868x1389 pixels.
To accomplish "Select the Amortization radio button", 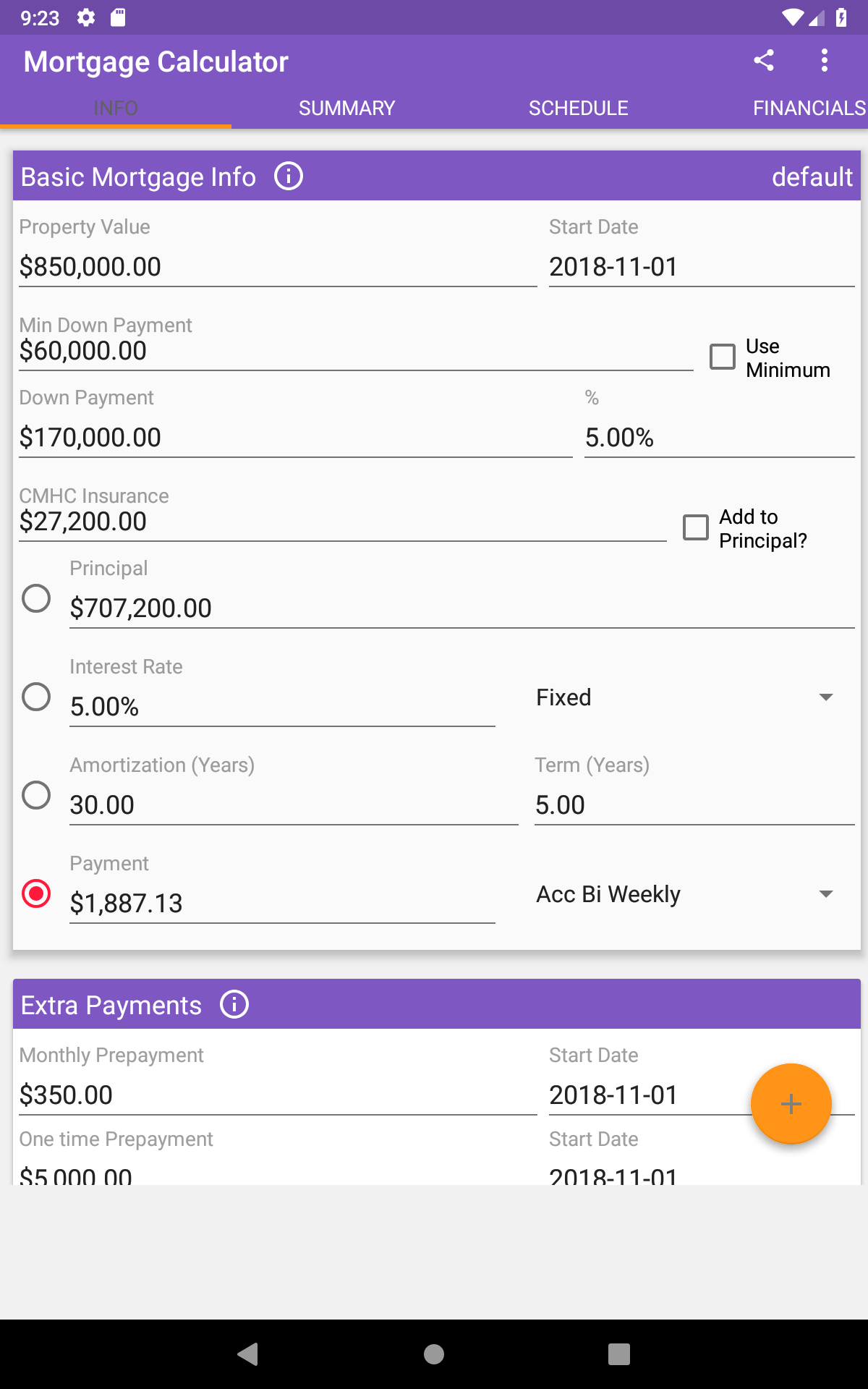I will coord(36,795).
